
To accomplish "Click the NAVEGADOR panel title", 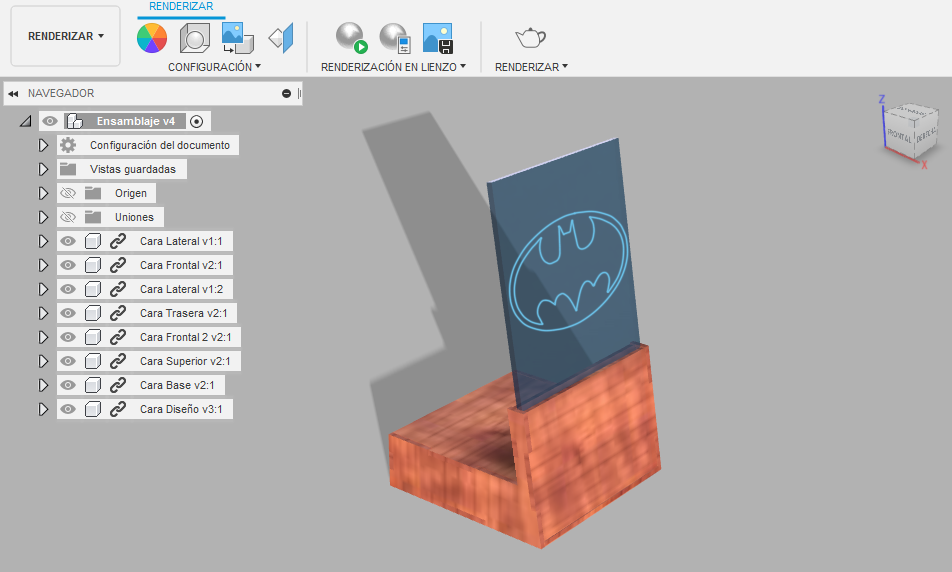I will point(61,94).
